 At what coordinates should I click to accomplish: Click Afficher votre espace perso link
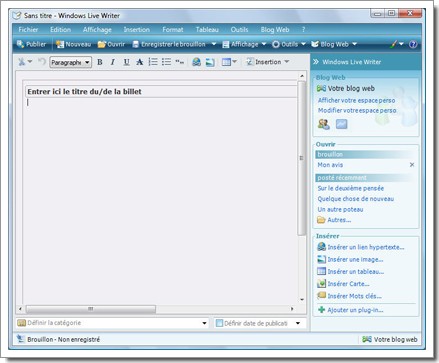(x=356, y=100)
